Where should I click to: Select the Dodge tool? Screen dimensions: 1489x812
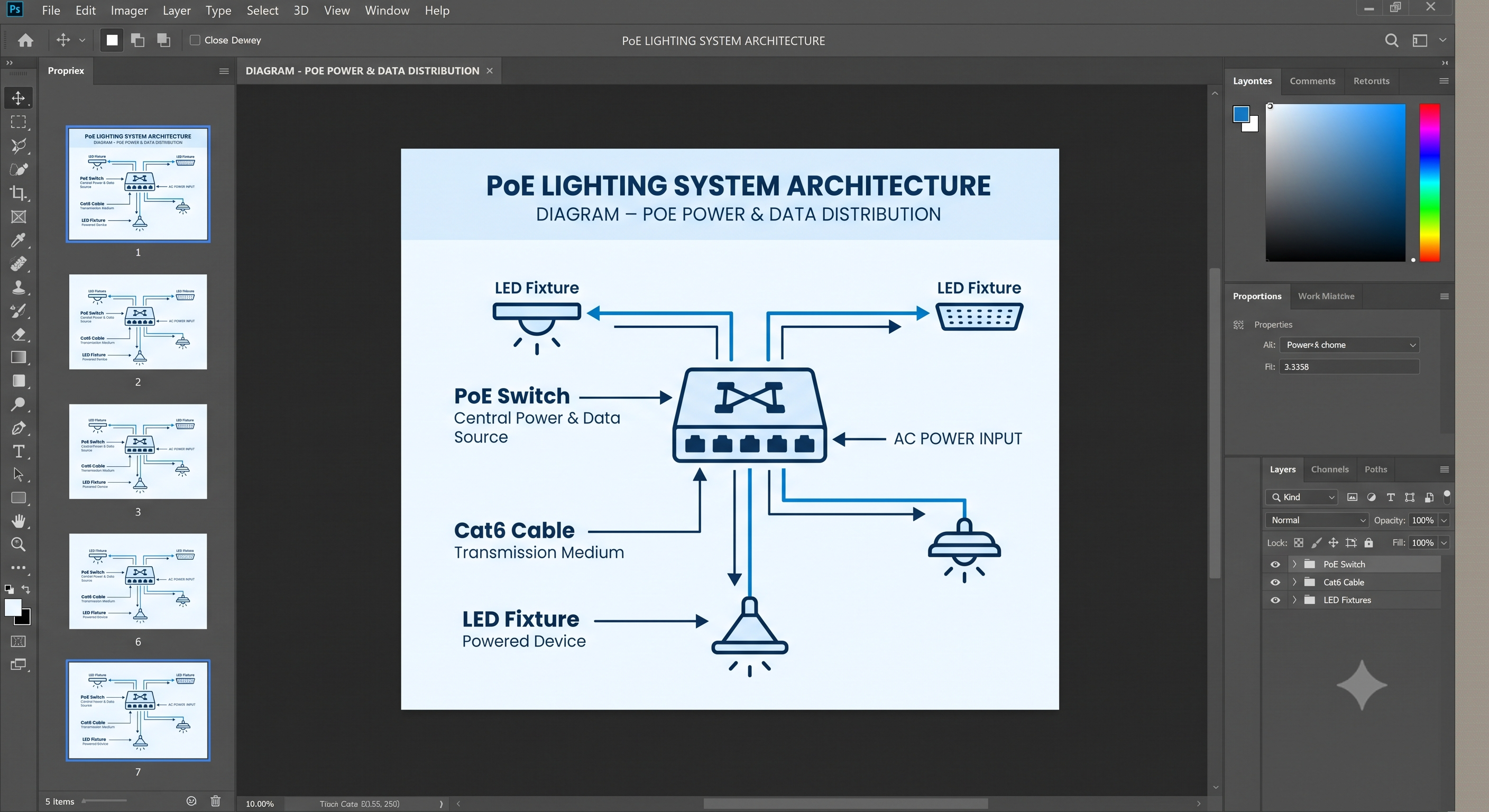pyautogui.click(x=19, y=404)
